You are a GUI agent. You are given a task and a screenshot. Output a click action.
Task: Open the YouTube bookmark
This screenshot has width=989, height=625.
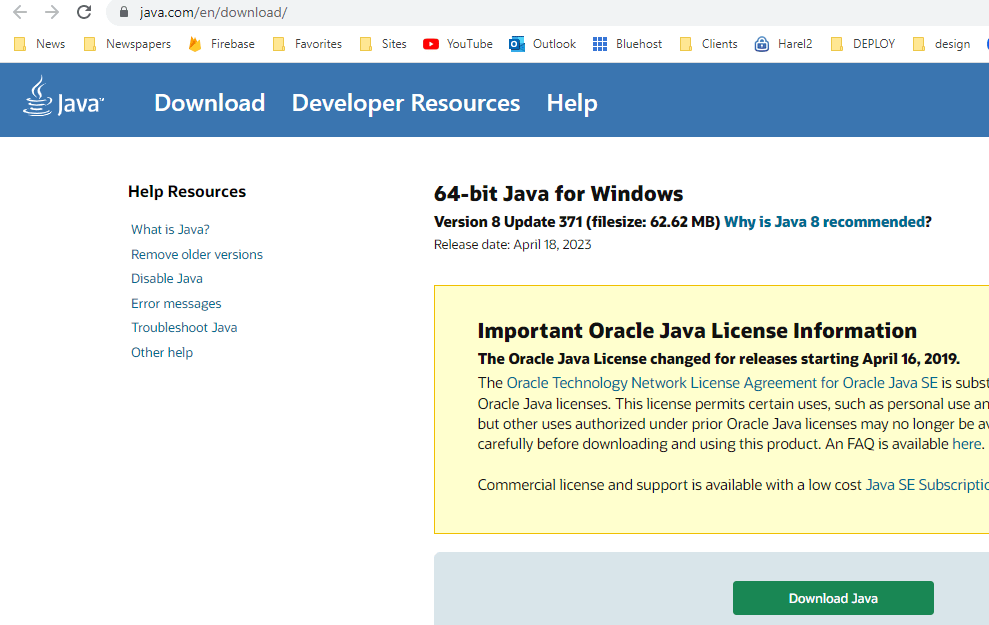click(x=458, y=44)
